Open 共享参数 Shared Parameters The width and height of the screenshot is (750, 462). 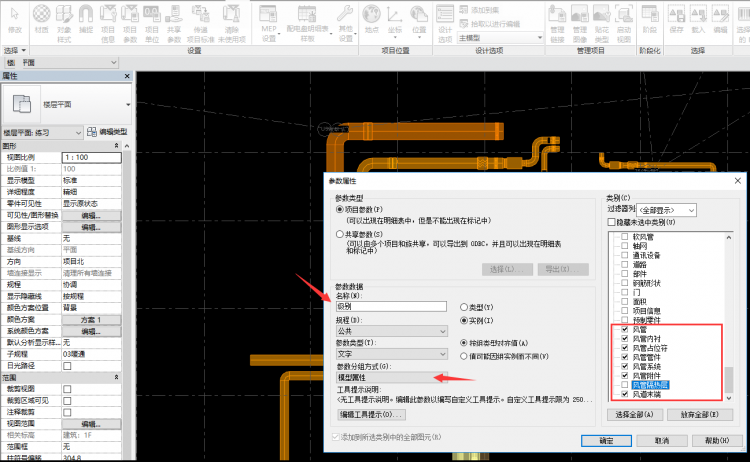[x=174, y=23]
